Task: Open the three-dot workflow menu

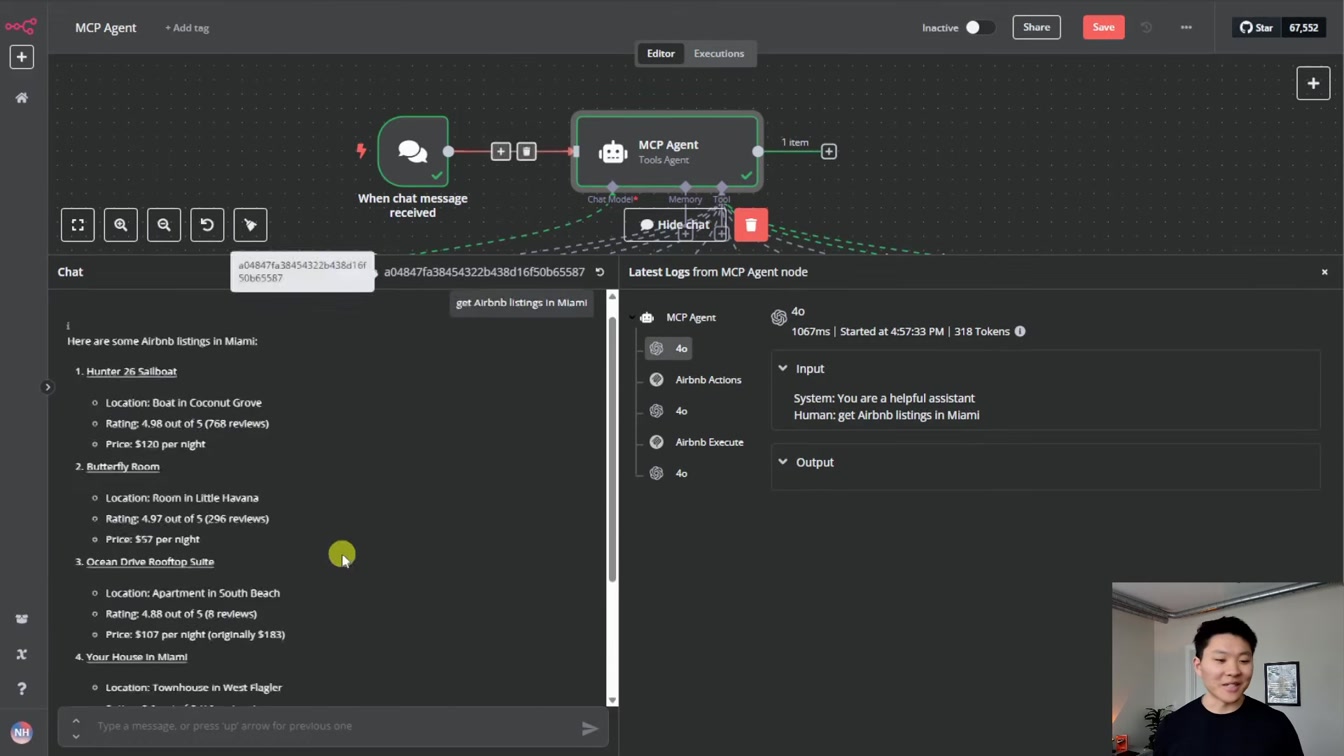Action: tap(1186, 28)
